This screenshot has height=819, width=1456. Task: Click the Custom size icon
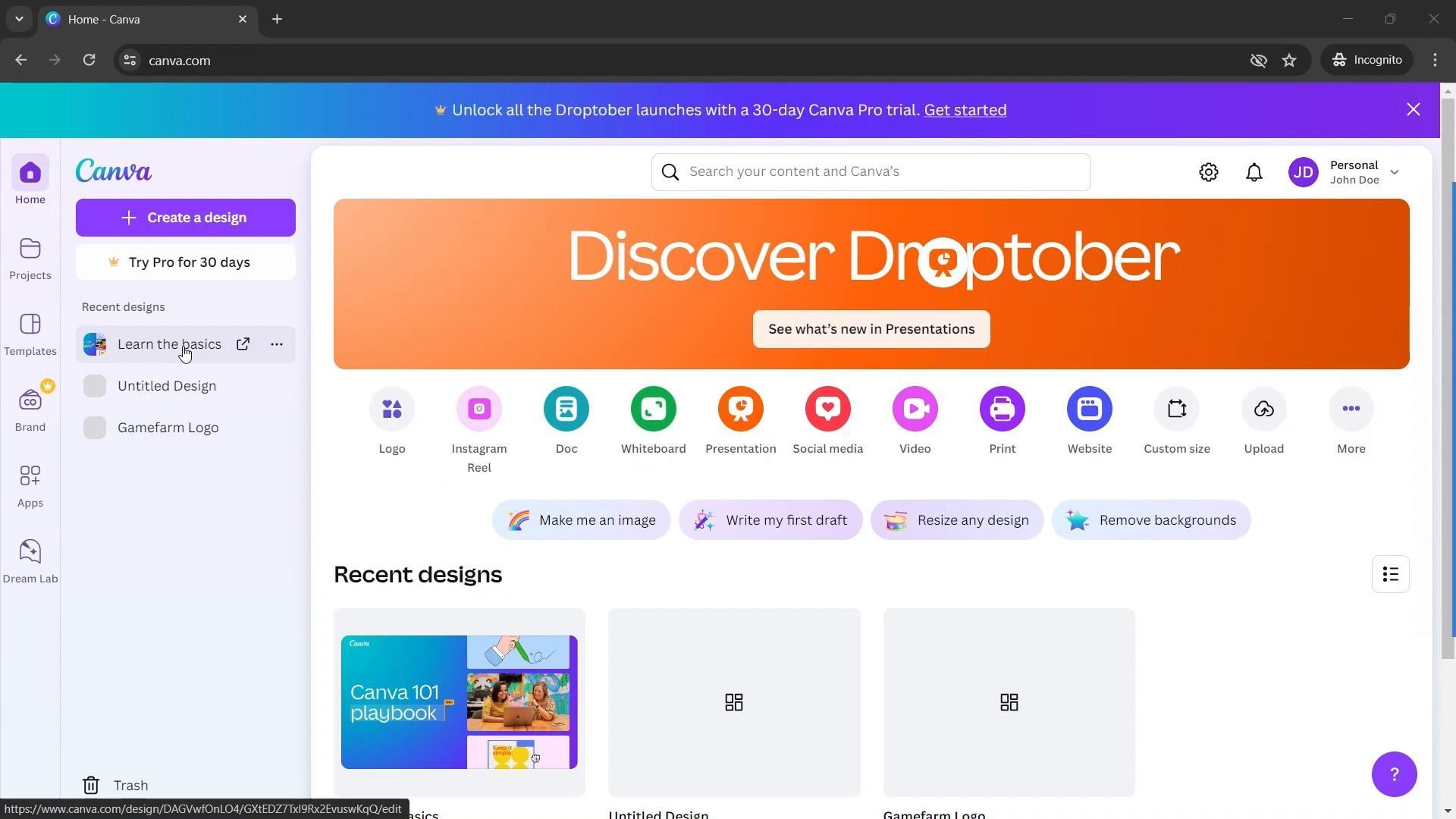click(x=1176, y=409)
